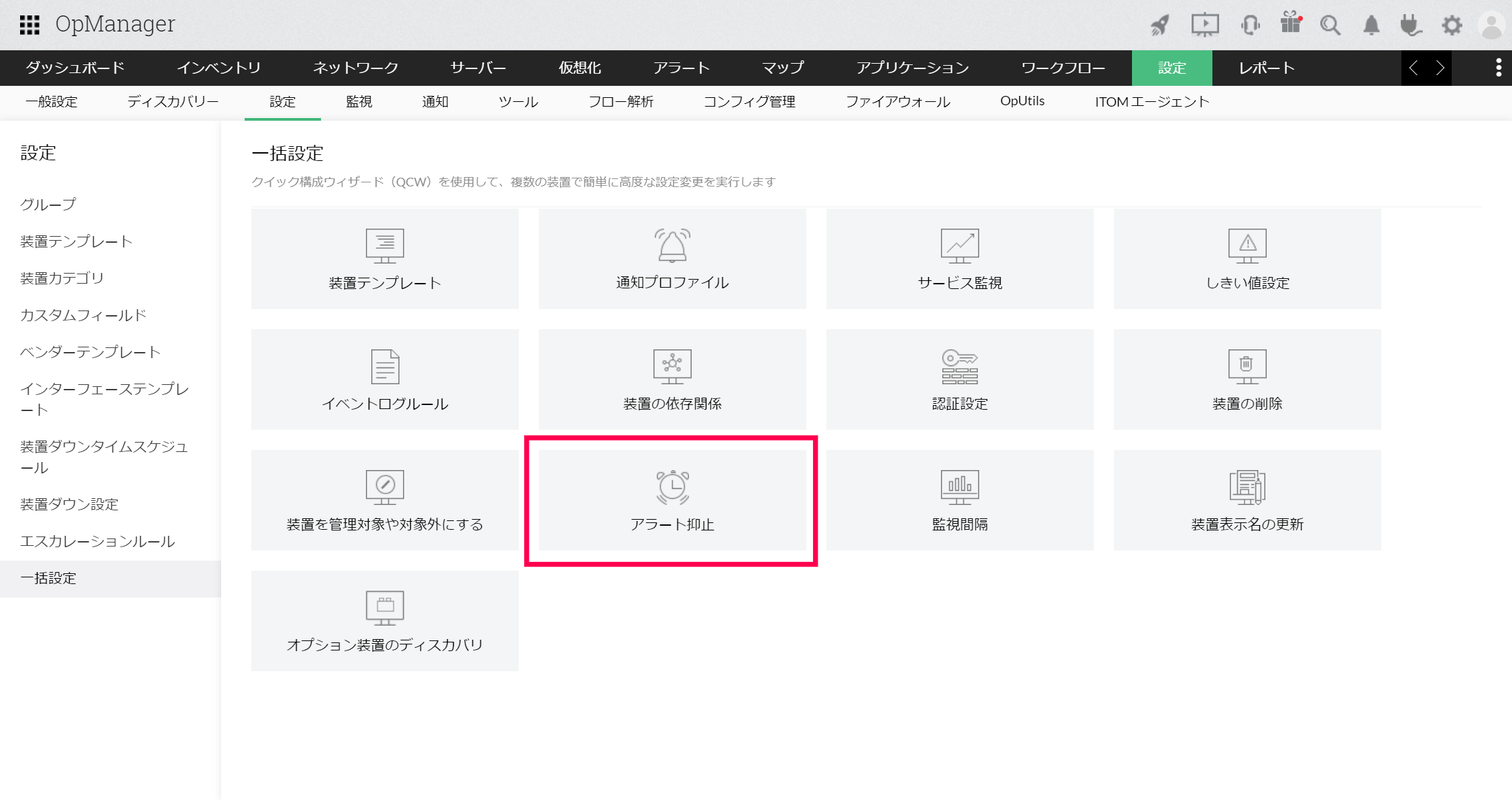The image size is (1512, 800).
Task: Switch to the アラート main tab
Action: (681, 68)
